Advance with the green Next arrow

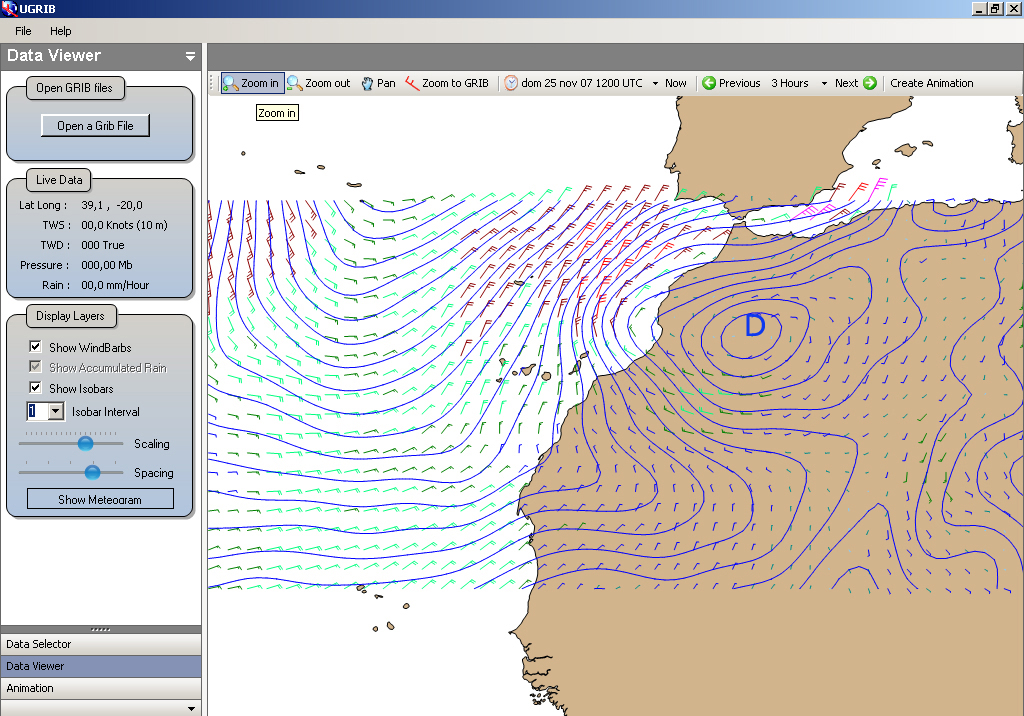point(869,83)
